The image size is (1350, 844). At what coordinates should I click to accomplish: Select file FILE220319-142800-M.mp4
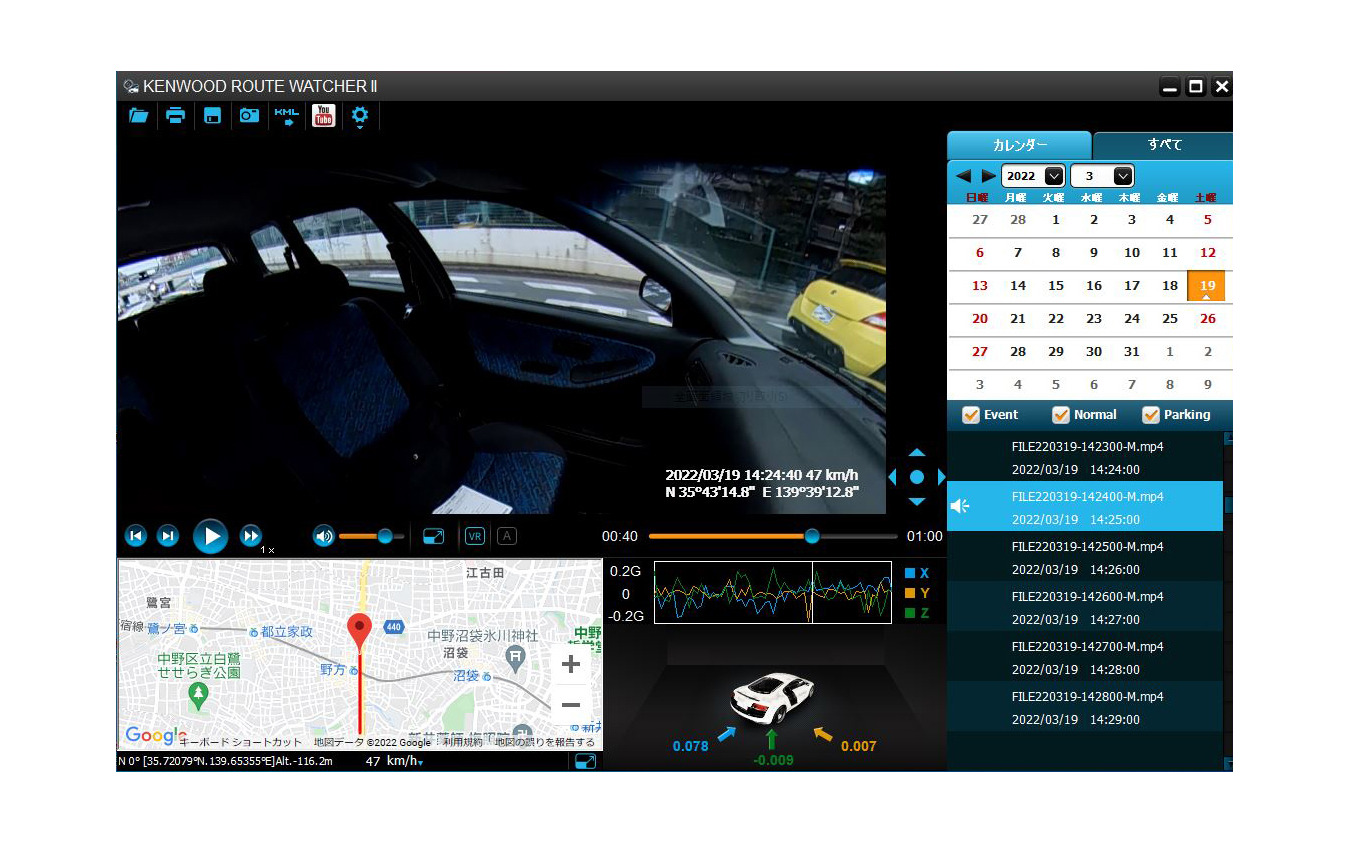tap(1085, 707)
